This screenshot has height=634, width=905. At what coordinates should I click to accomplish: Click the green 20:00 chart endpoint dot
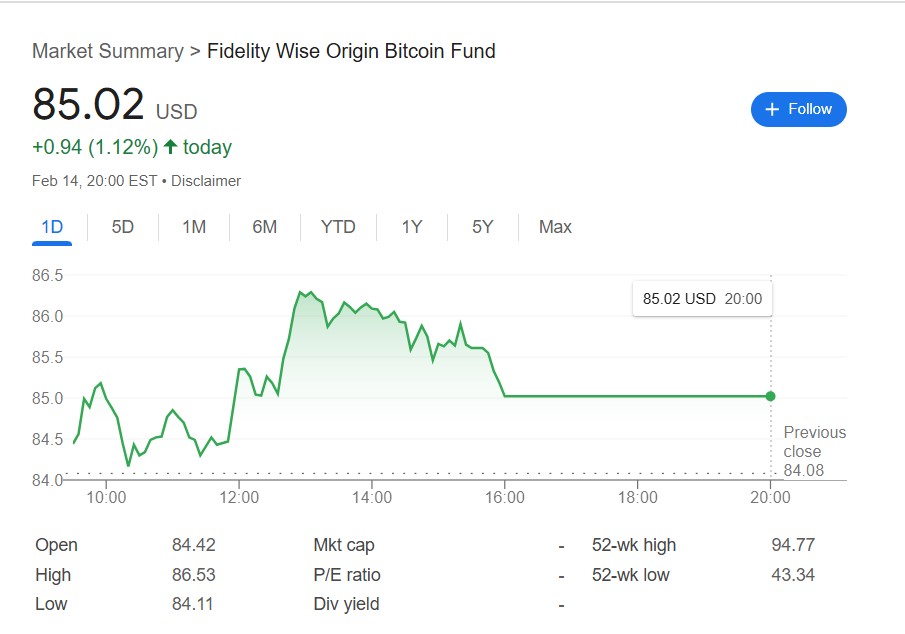(x=770, y=396)
